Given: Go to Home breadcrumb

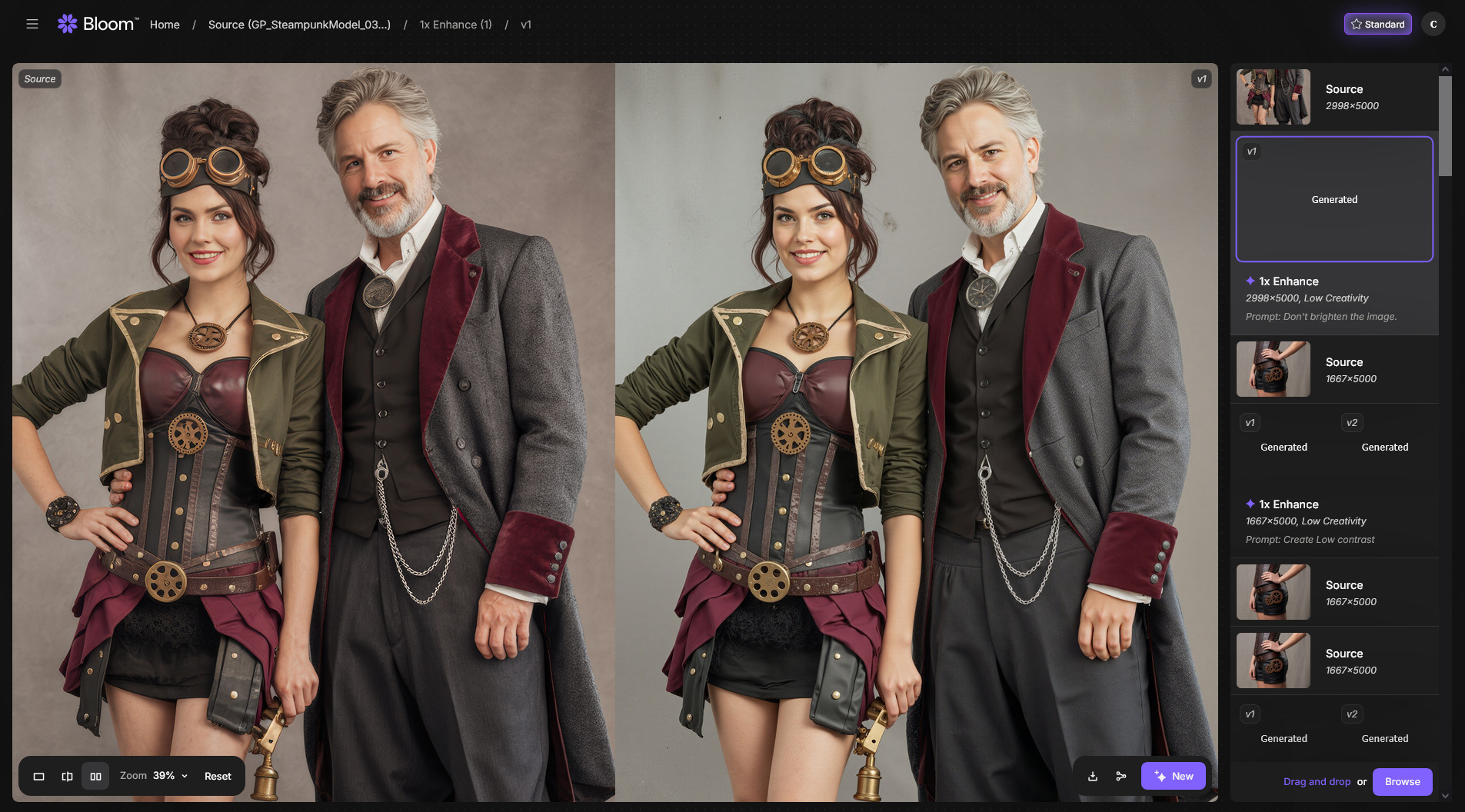Looking at the screenshot, I should coord(165,25).
